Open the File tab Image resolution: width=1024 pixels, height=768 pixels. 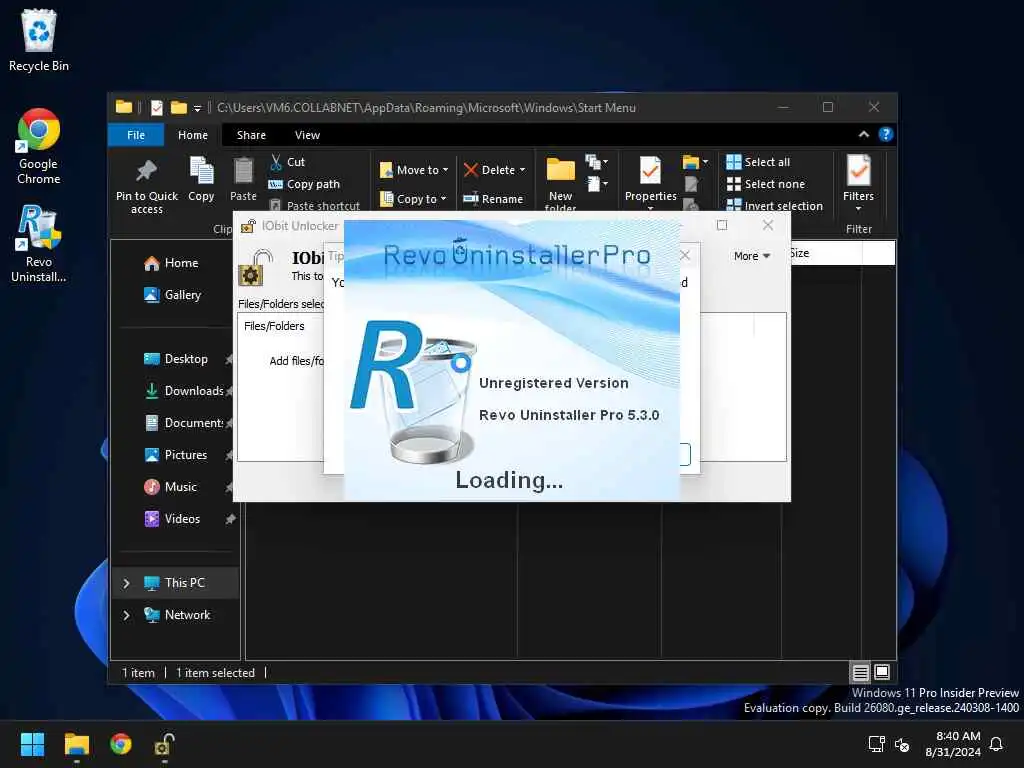[x=136, y=135]
